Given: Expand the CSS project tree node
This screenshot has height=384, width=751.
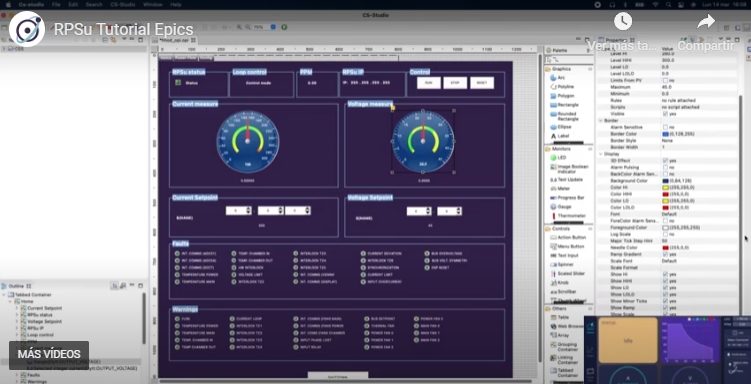Looking at the screenshot, I should pos(4,49).
